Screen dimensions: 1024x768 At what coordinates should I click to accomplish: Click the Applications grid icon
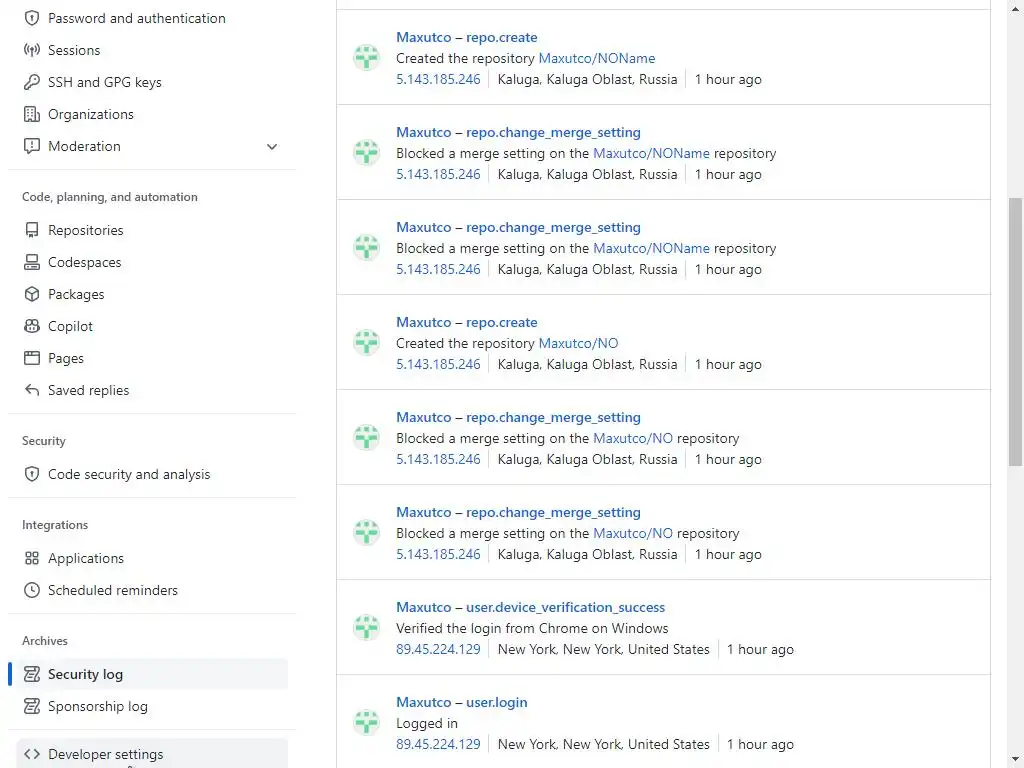coord(32,558)
